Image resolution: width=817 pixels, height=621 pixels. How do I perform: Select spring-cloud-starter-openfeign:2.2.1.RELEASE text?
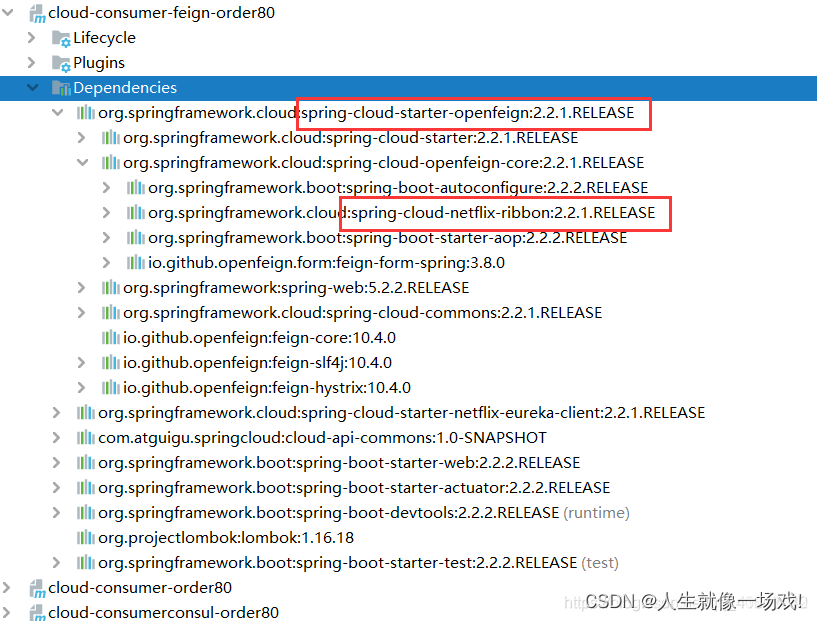468,113
